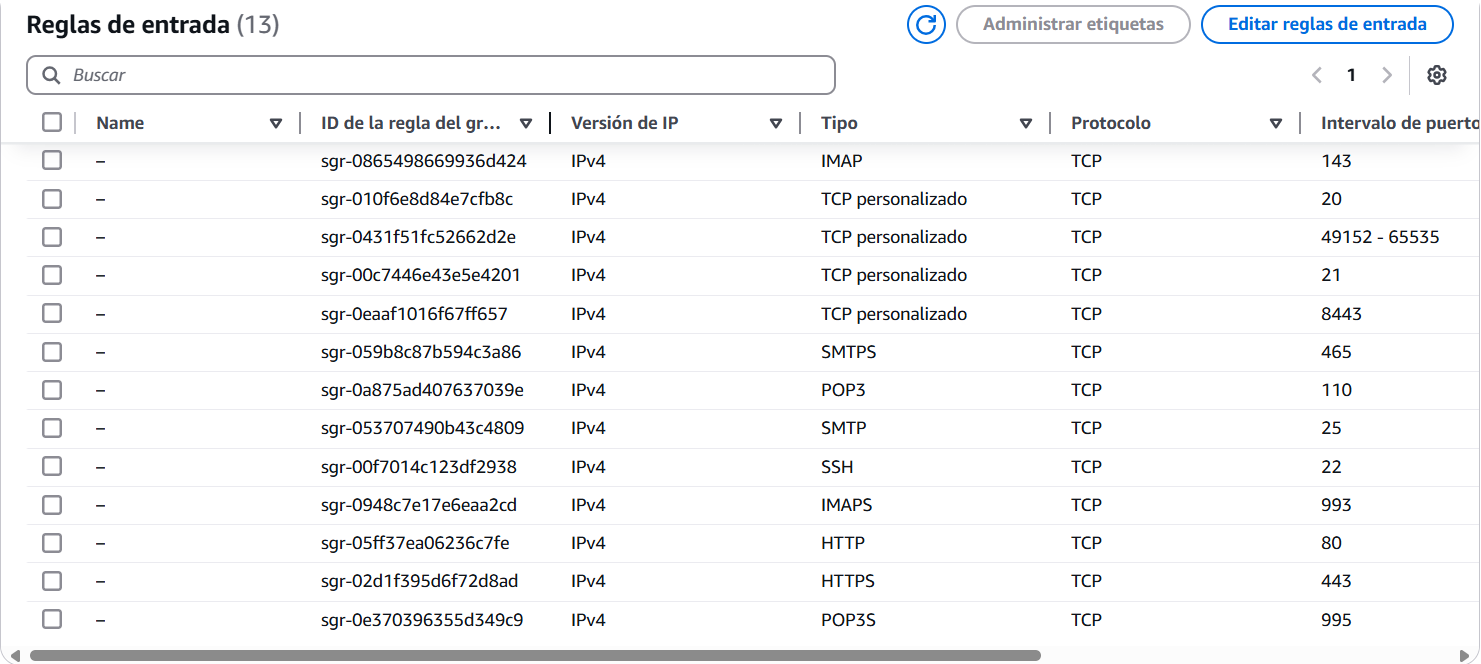1481x664 pixels.
Task: Open table preferences gear icon
Action: (1437, 75)
